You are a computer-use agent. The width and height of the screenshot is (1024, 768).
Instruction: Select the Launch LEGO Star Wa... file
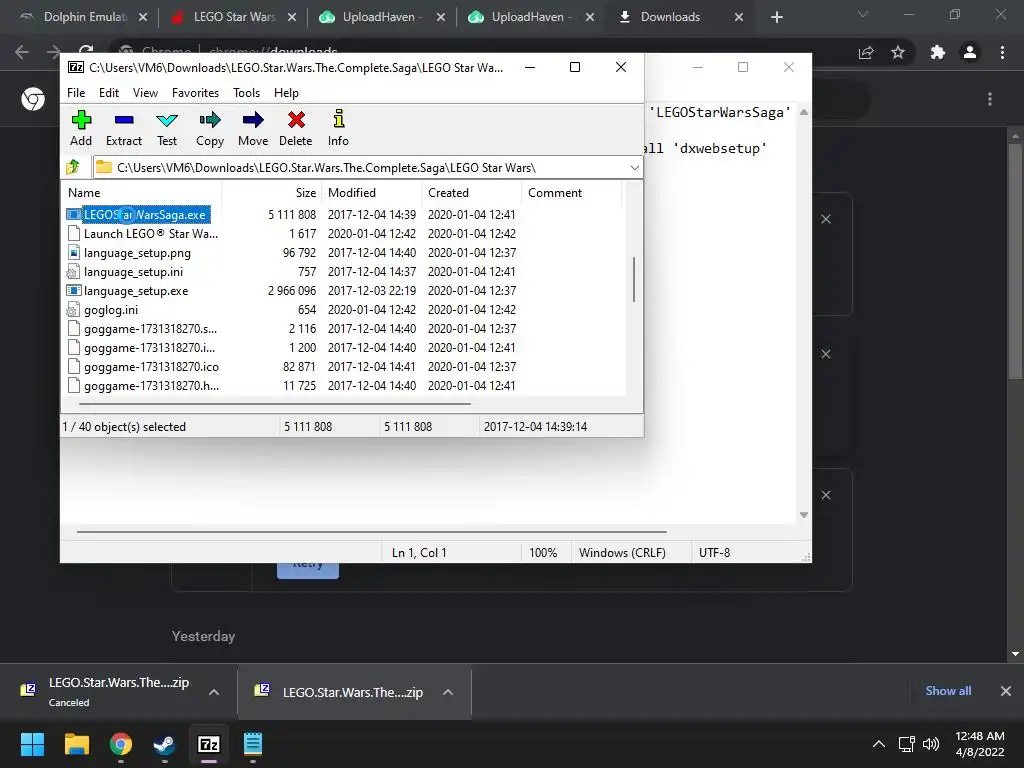point(151,234)
